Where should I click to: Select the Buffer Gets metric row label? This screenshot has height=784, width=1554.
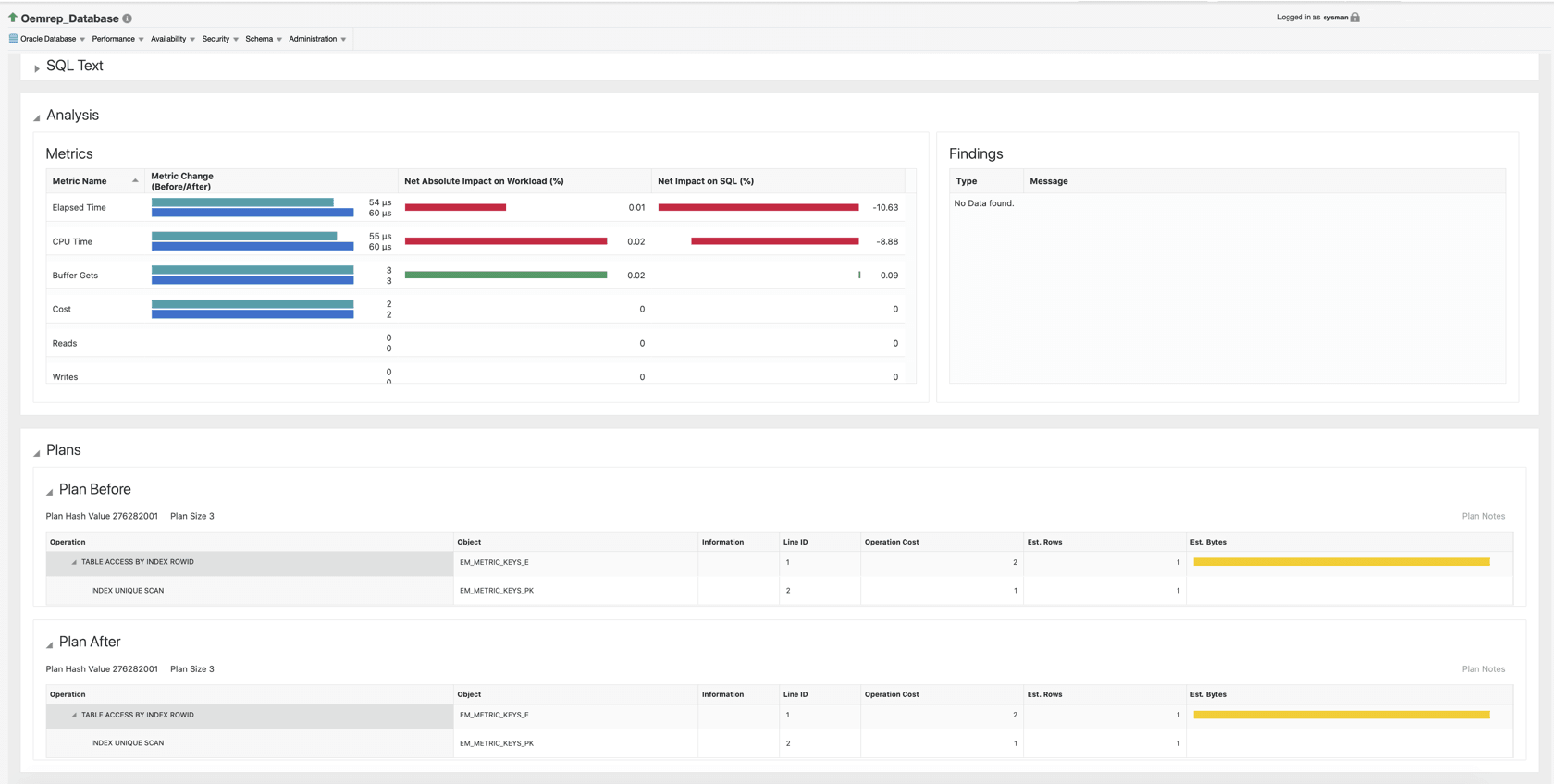click(75, 276)
